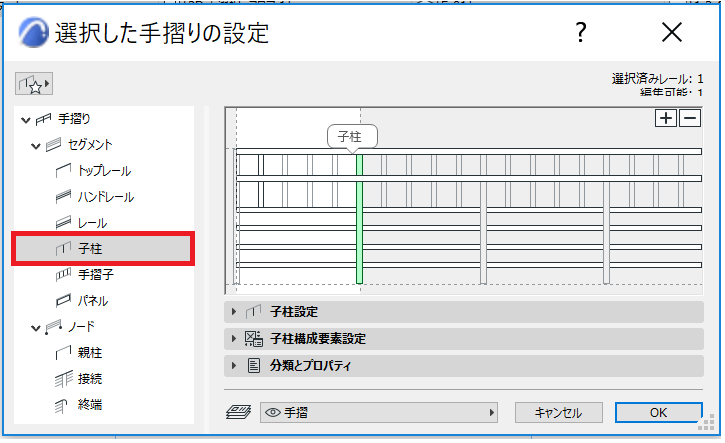Click the ハンドレール icon in tree
The image size is (725, 443).
63,197
